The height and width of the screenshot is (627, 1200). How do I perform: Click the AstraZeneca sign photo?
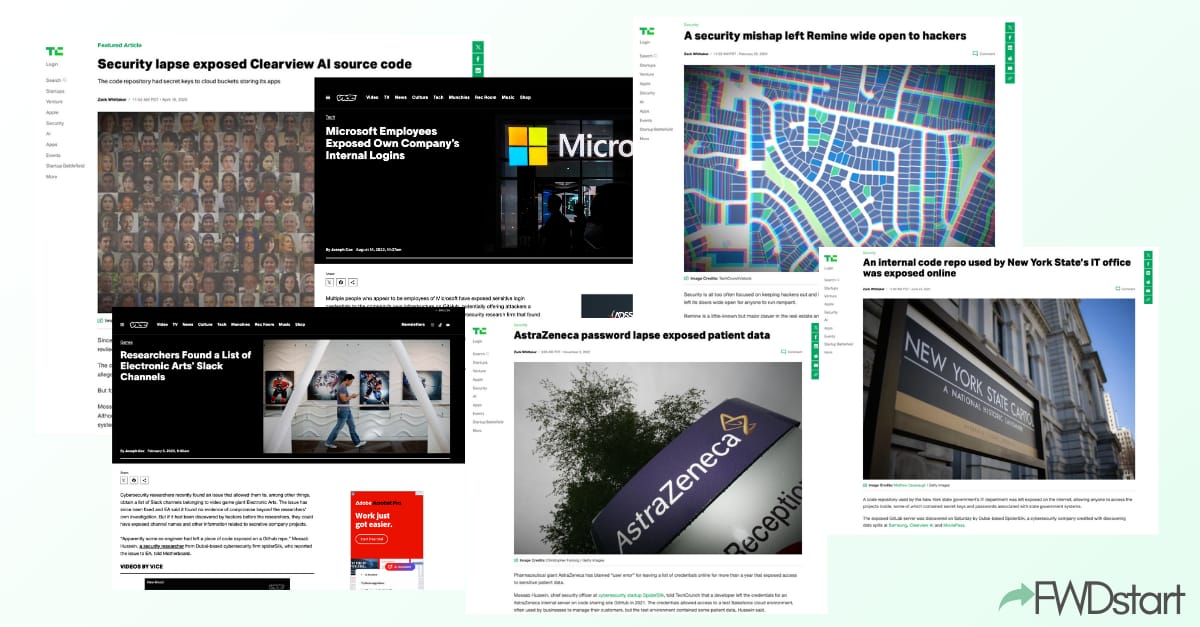click(658, 458)
